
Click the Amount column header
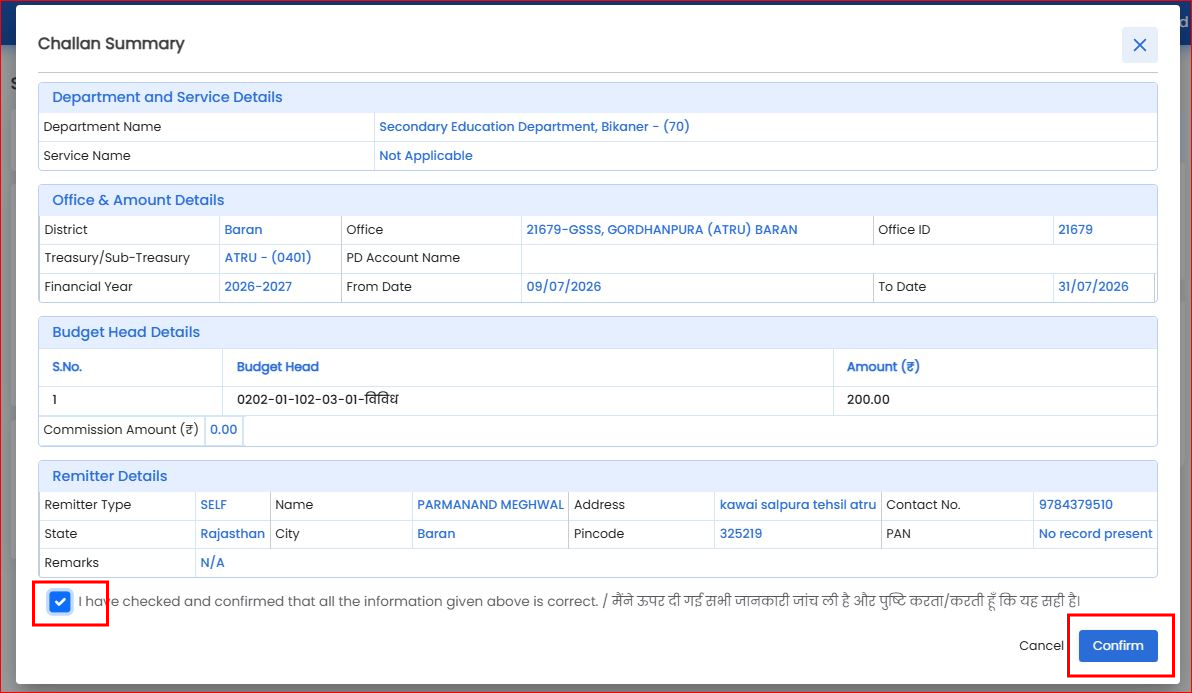[x=883, y=366]
